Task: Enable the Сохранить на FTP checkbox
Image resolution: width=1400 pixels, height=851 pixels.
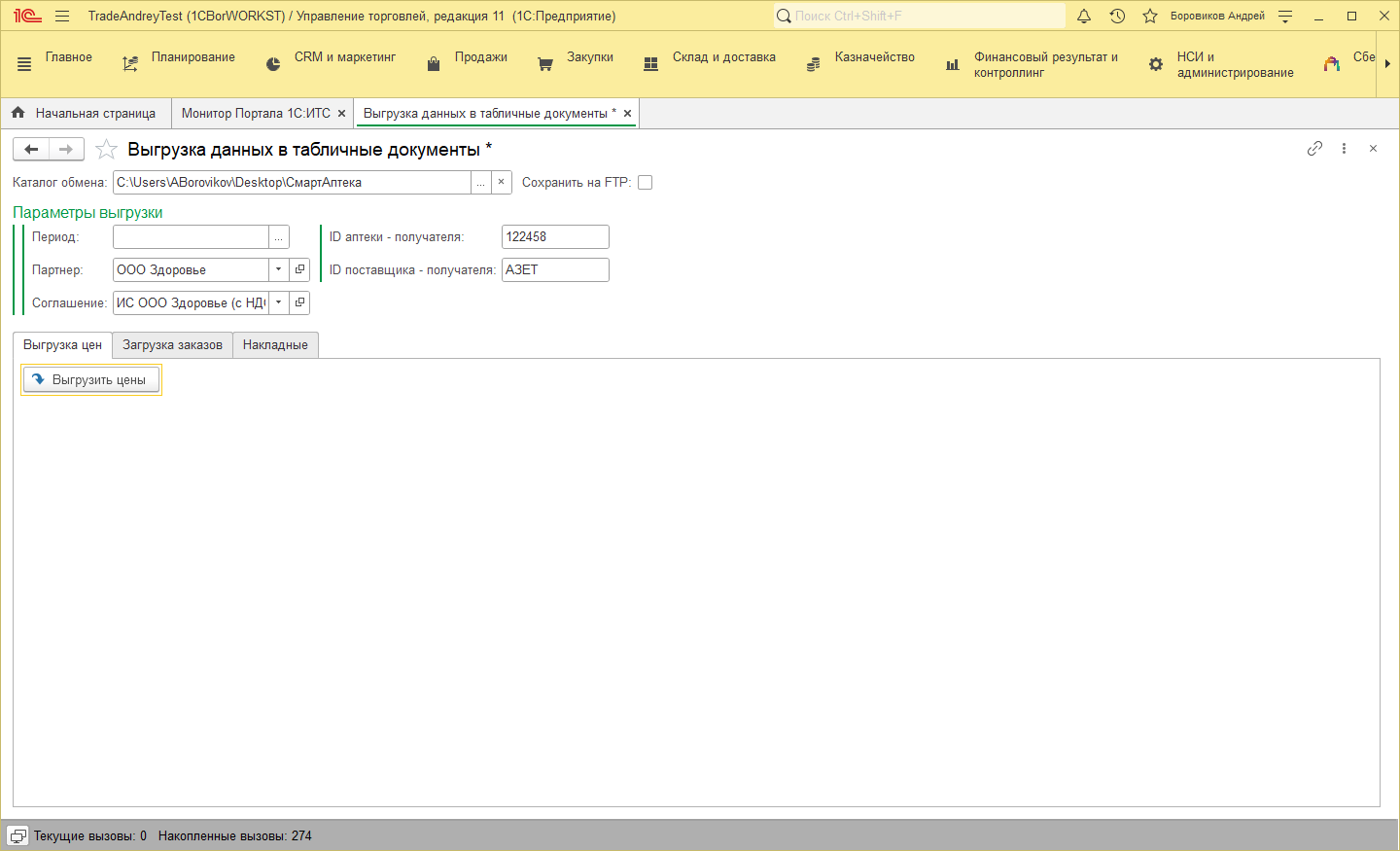Action: 645,183
